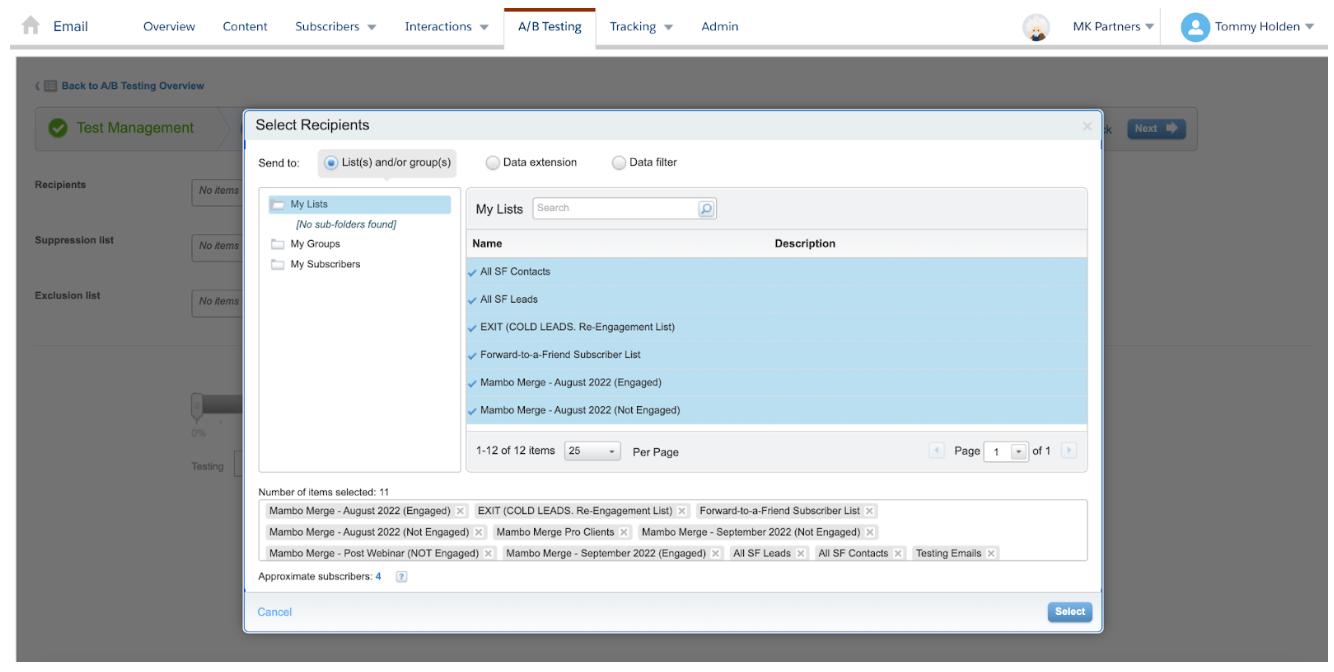Click the Tommy Holden user avatar
Screen dimensions: 1334x672
[x=1195, y=26]
